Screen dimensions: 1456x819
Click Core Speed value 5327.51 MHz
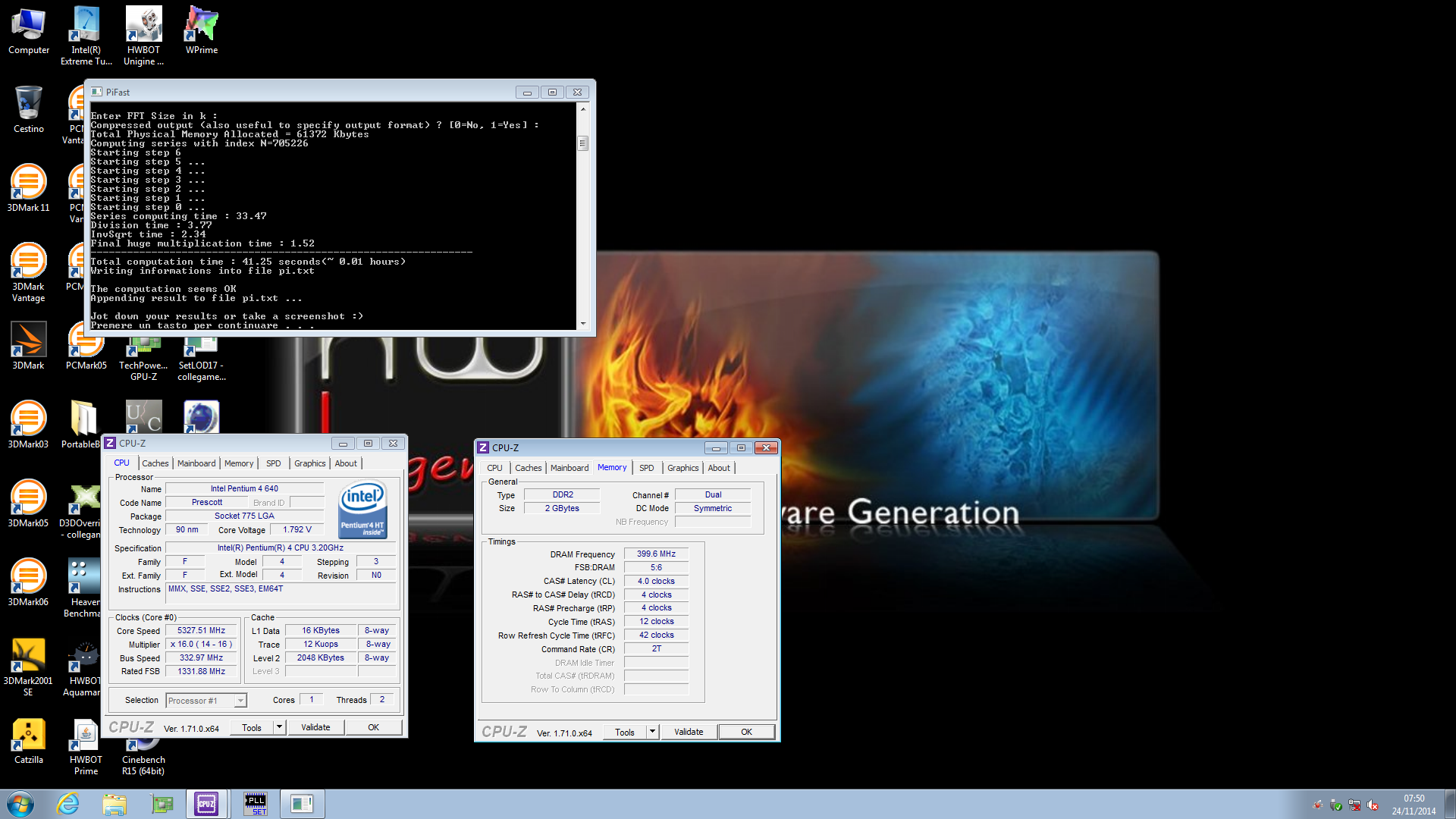(202, 631)
